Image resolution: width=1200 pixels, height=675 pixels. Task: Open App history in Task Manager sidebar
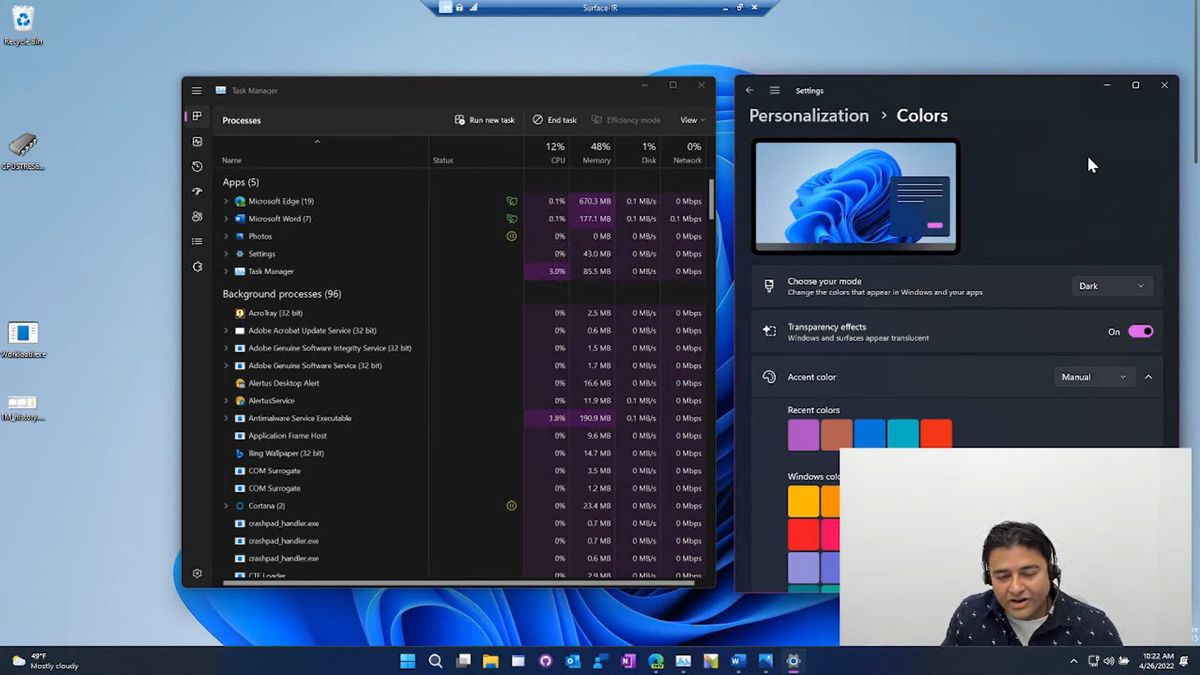(x=197, y=166)
